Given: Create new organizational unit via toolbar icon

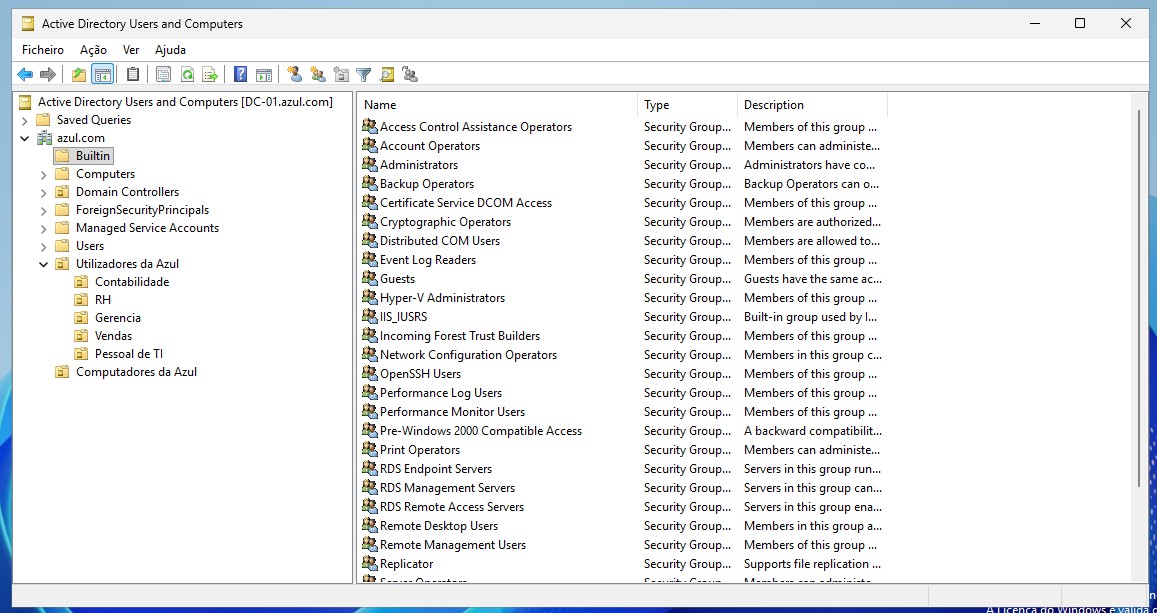Looking at the screenshot, I should (x=341, y=75).
